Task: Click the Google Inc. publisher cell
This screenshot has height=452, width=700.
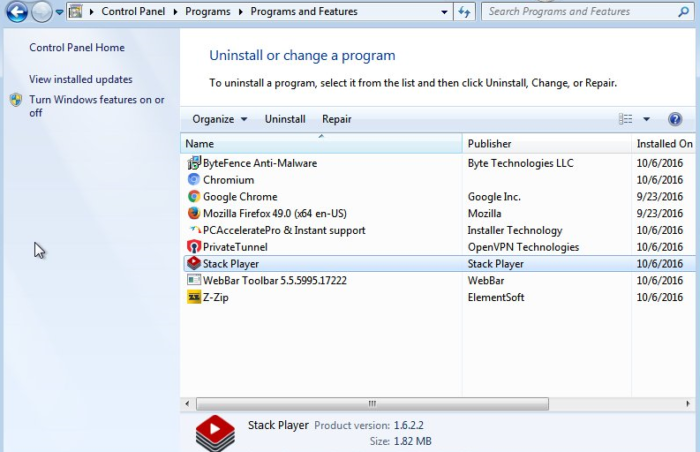Action: (494, 197)
